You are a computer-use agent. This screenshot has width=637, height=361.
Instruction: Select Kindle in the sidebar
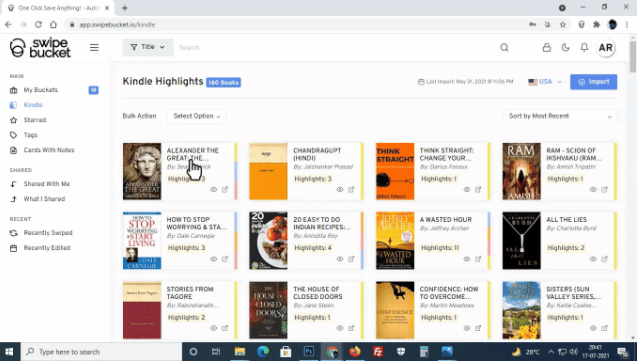32,105
